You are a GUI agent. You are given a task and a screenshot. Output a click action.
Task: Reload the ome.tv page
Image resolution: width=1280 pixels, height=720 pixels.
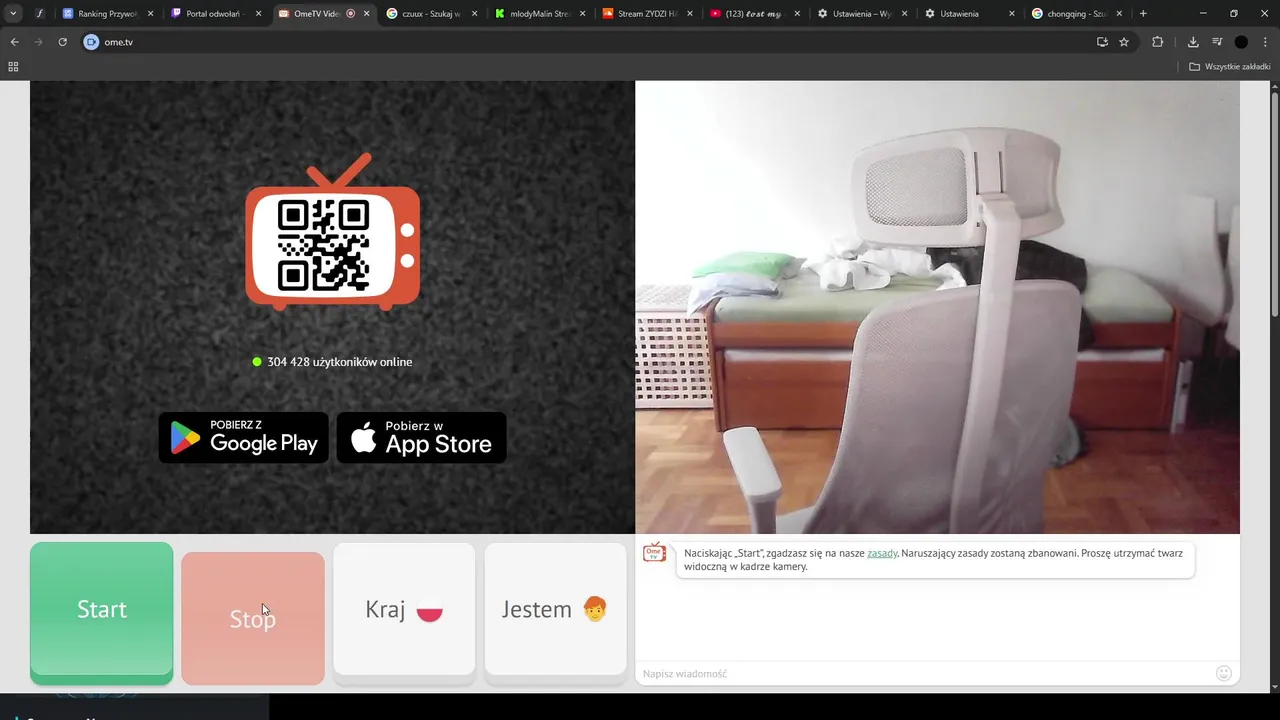pyautogui.click(x=62, y=42)
